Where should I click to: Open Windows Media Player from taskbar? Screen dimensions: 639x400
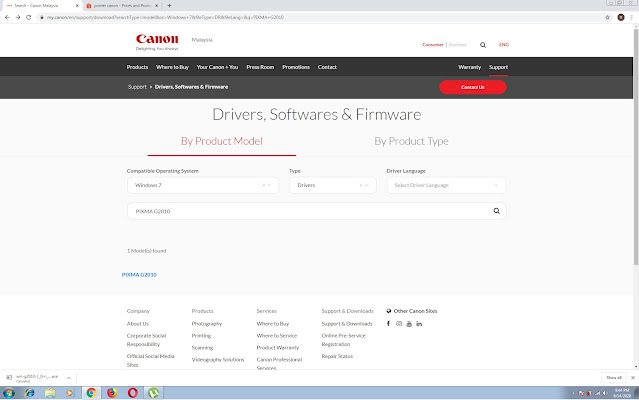click(x=70, y=393)
